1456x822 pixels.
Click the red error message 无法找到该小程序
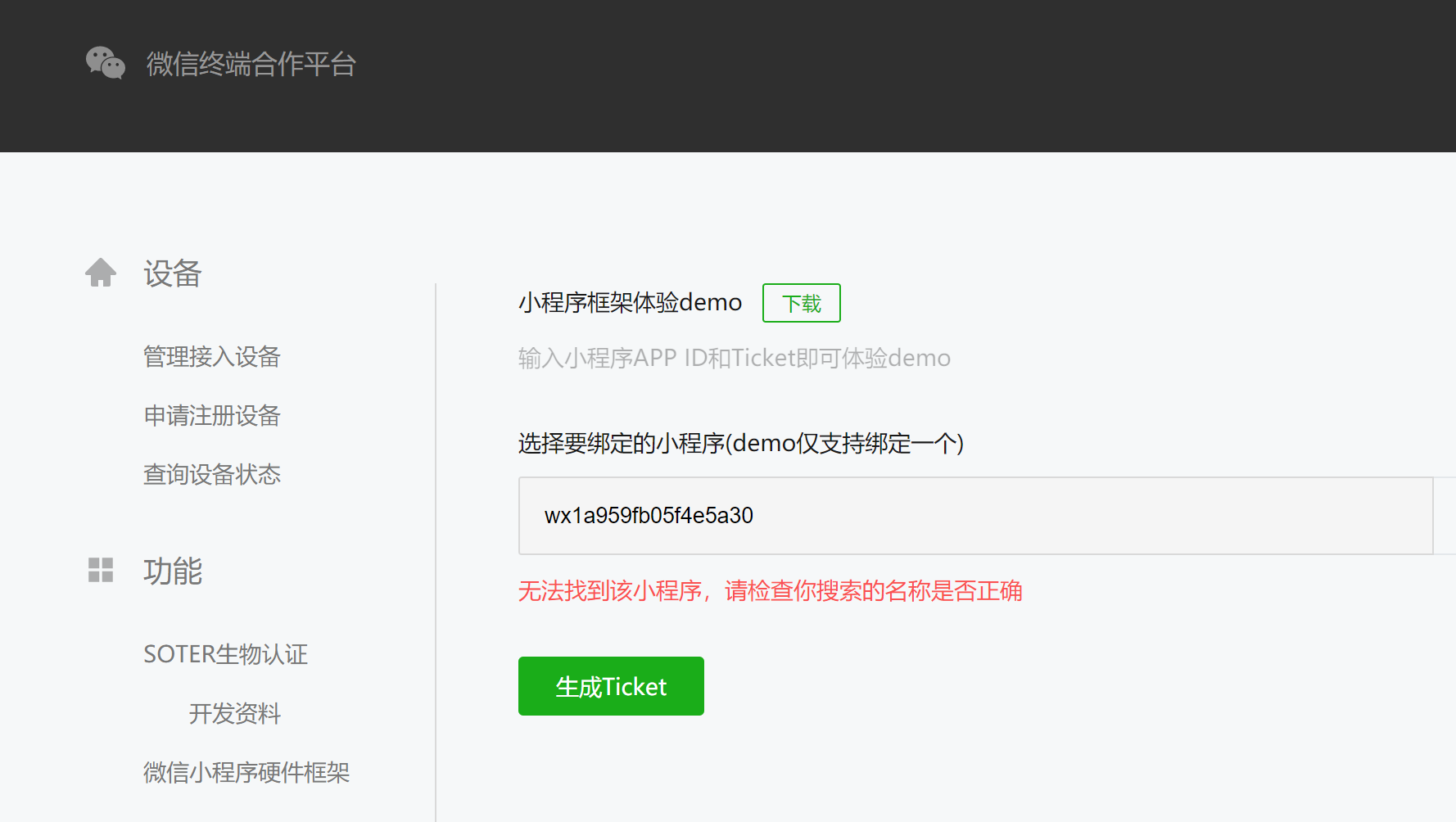point(770,591)
